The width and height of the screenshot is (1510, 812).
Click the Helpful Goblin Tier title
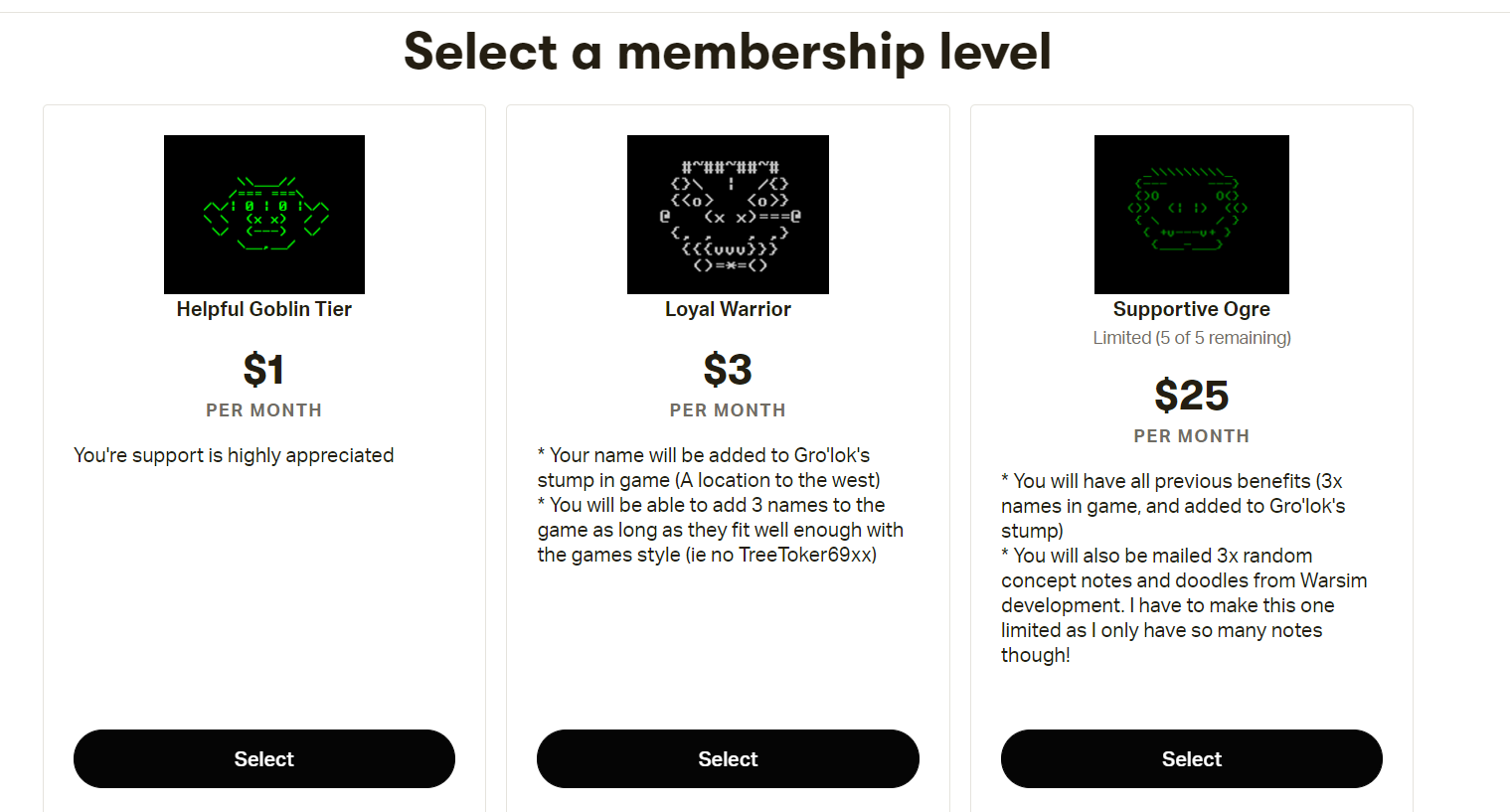point(263,309)
